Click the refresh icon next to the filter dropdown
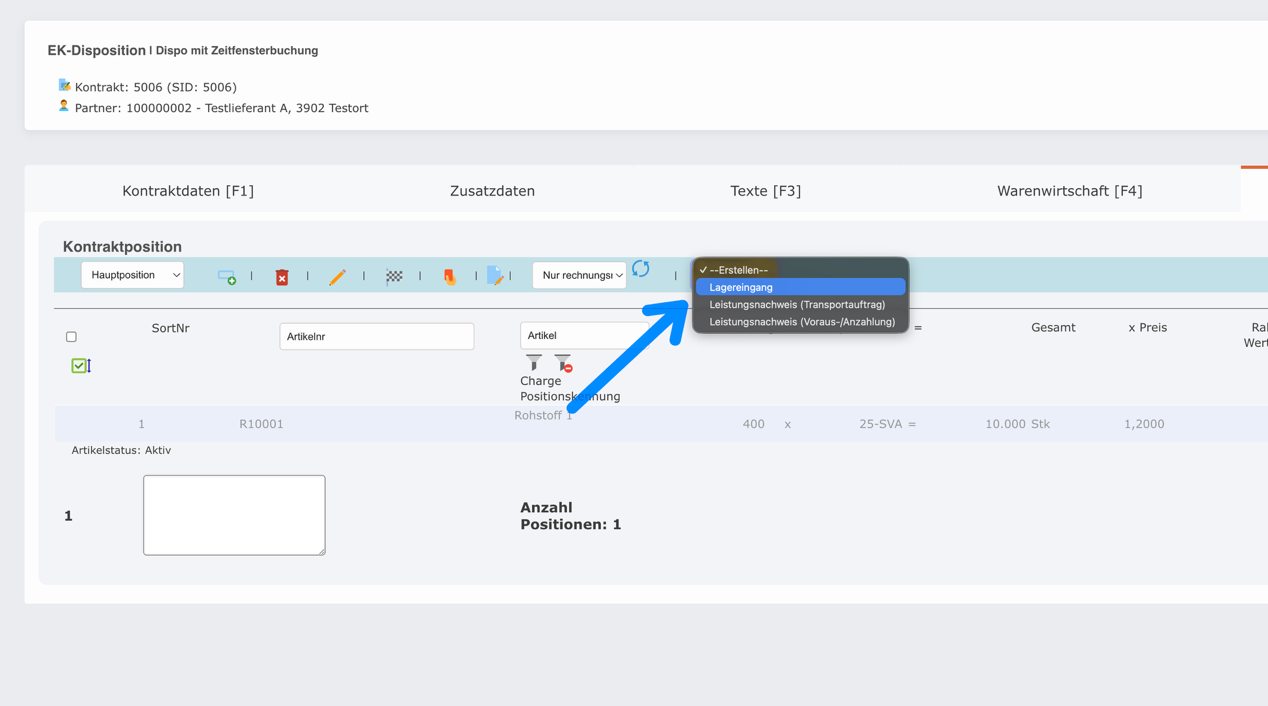 (641, 269)
